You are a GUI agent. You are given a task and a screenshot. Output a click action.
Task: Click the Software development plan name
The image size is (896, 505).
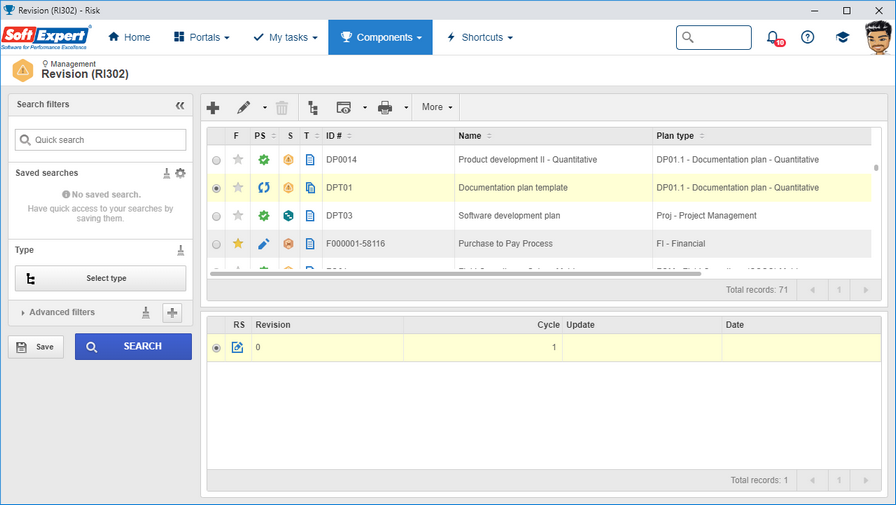click(509, 215)
